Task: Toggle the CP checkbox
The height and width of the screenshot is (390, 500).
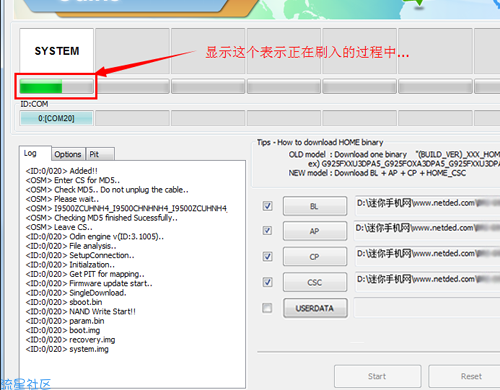Action: pos(267,256)
